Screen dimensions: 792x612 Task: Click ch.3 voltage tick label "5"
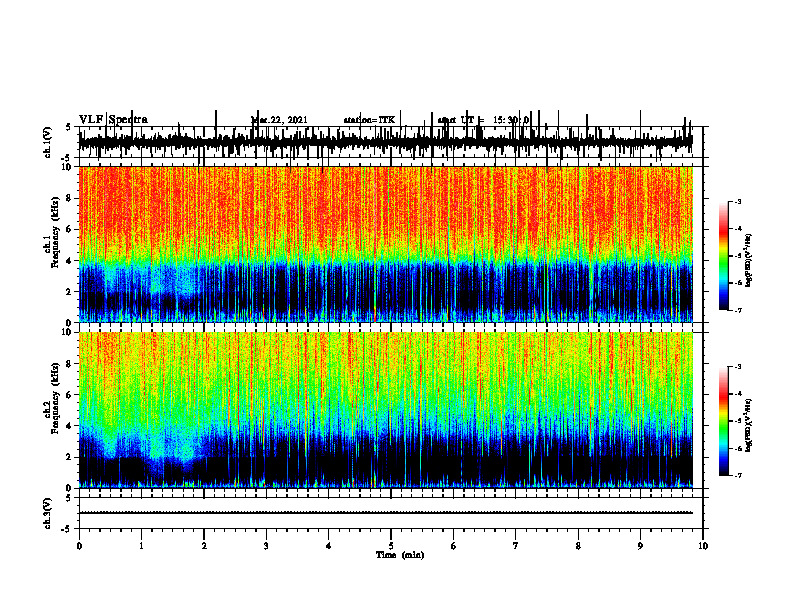[70, 498]
